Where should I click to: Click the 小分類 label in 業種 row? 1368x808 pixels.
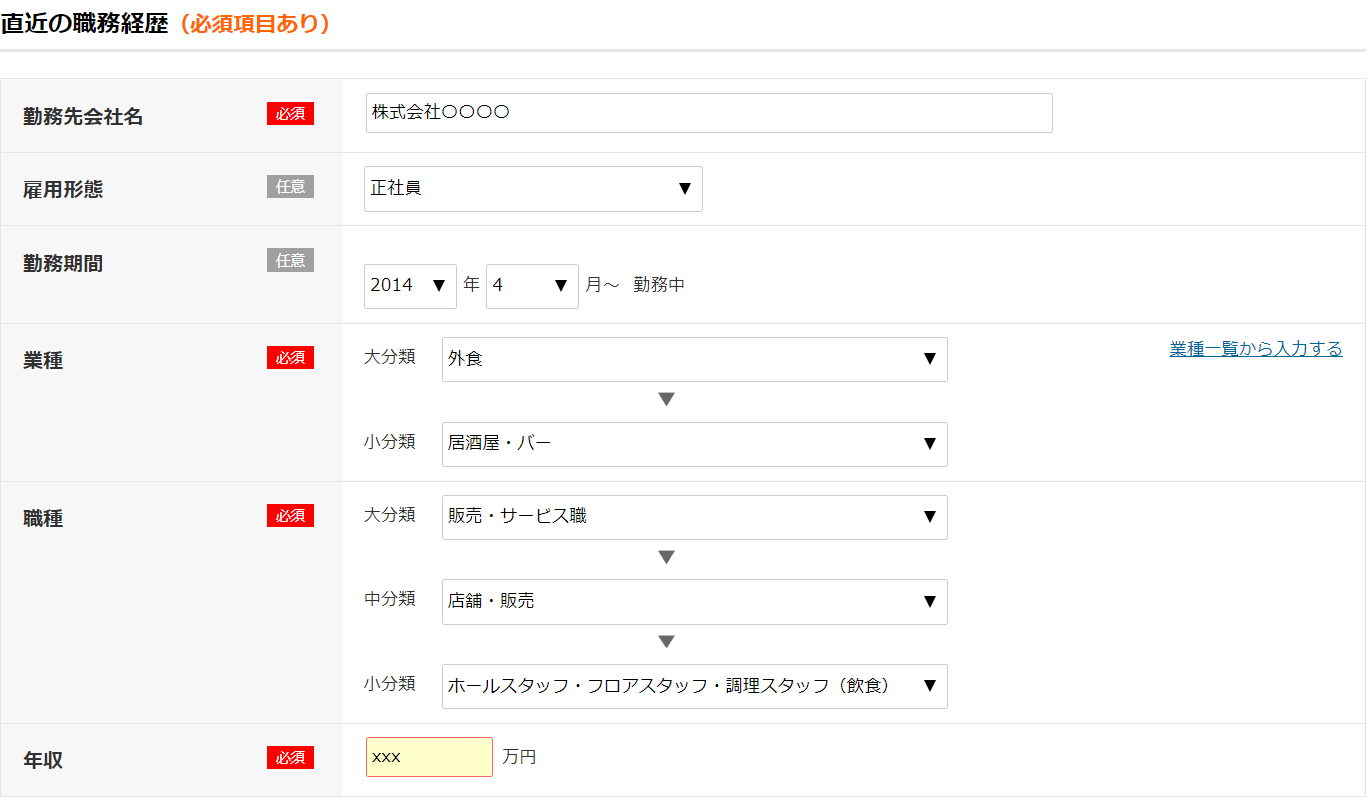[x=390, y=441]
